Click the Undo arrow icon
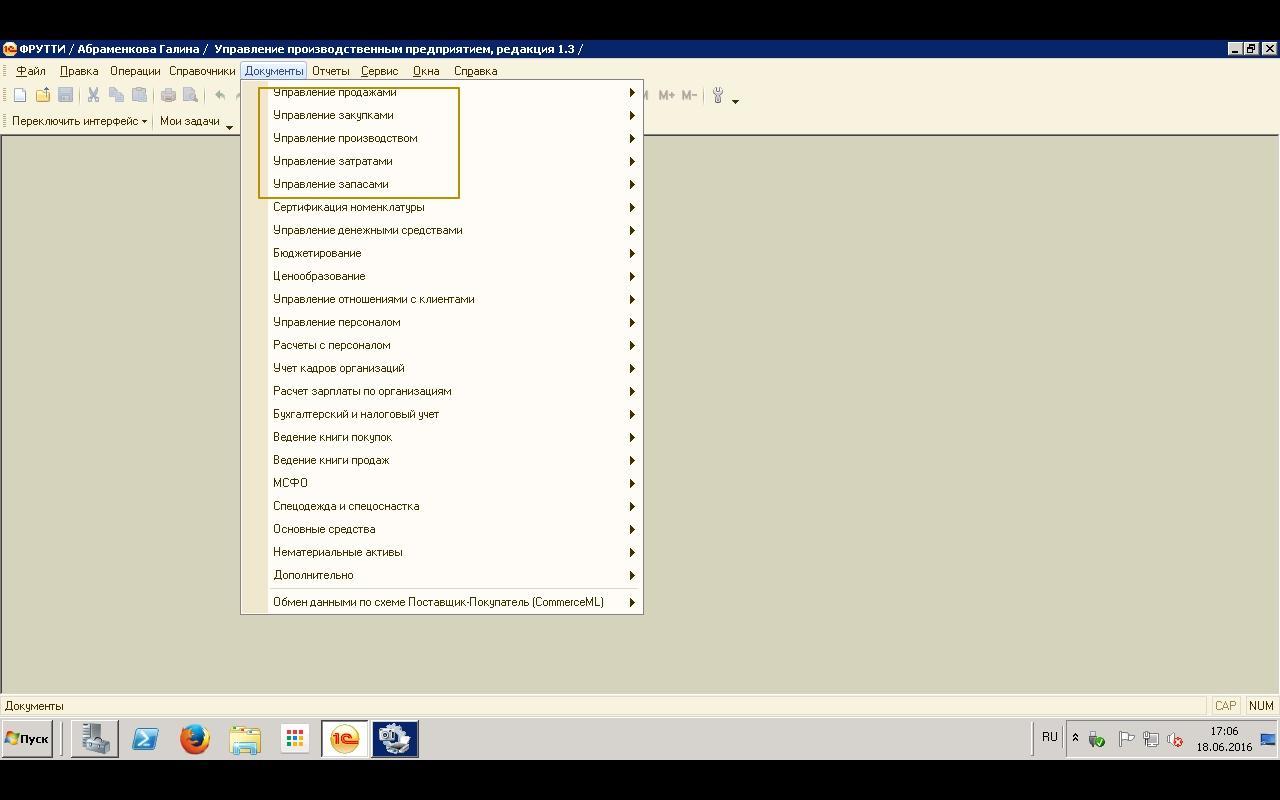 pos(220,95)
